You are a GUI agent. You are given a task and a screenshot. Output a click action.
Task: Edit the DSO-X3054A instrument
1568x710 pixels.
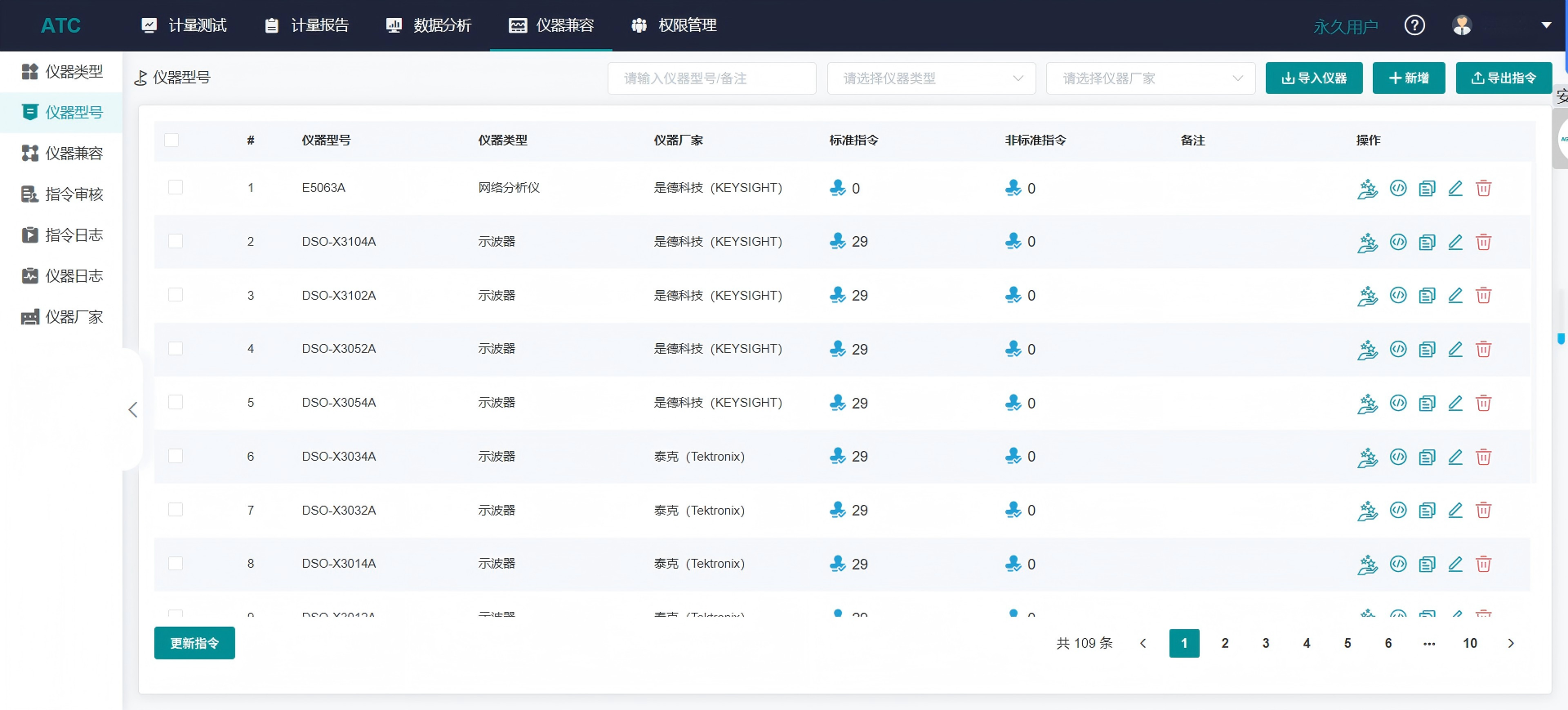[x=1455, y=403]
